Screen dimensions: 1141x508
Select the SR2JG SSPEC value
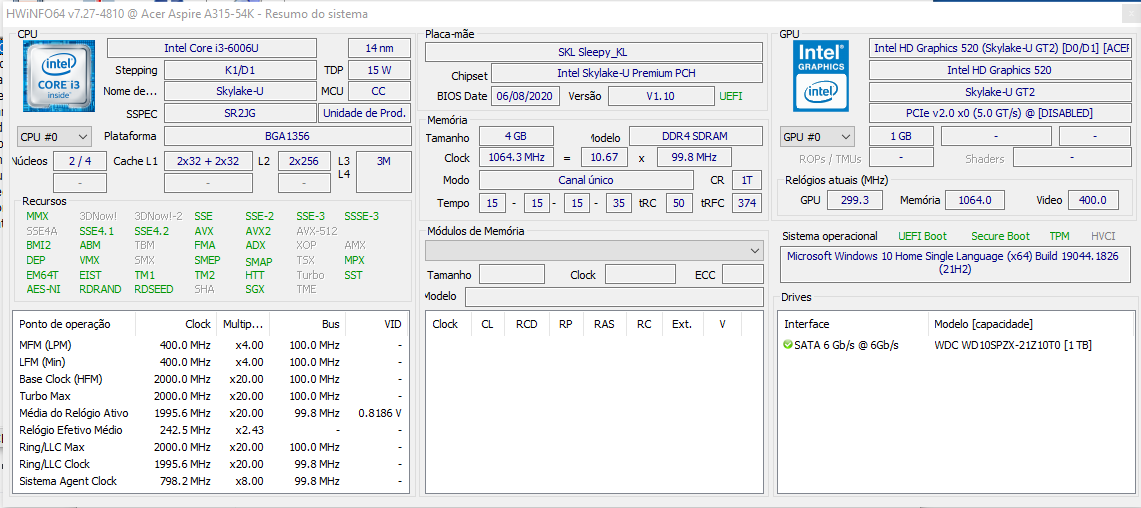[240, 114]
